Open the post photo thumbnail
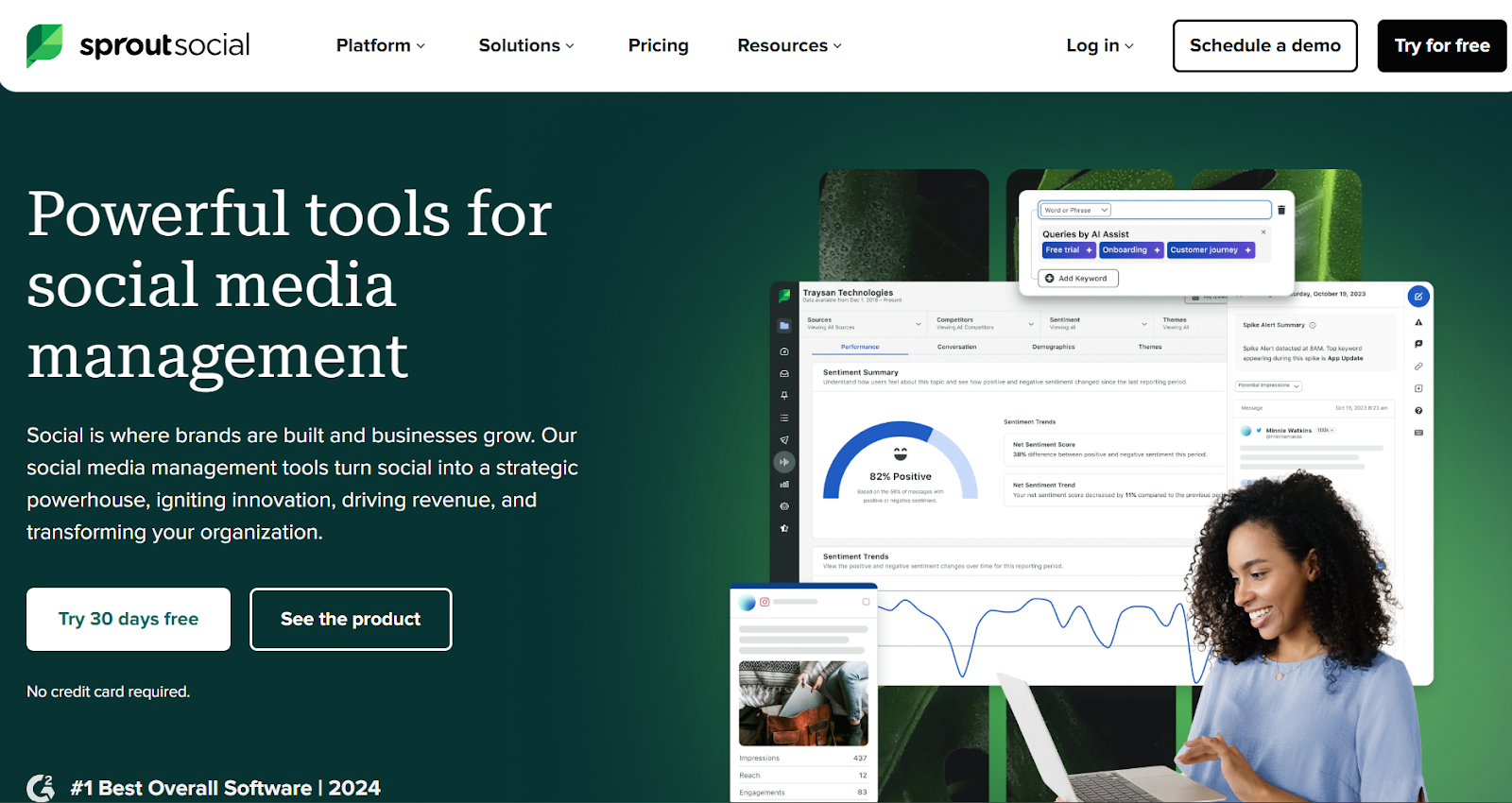1512x803 pixels. [803, 703]
